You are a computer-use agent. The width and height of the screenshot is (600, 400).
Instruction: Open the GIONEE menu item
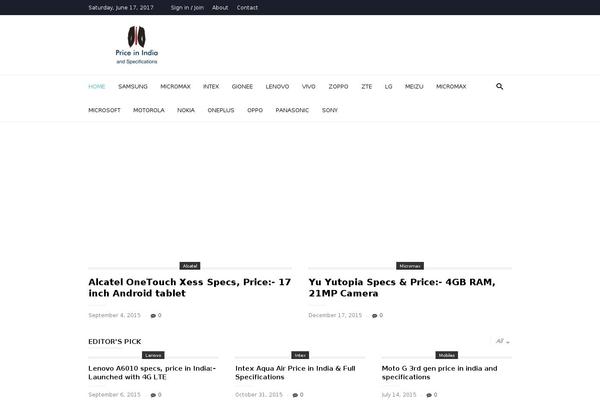(242, 87)
